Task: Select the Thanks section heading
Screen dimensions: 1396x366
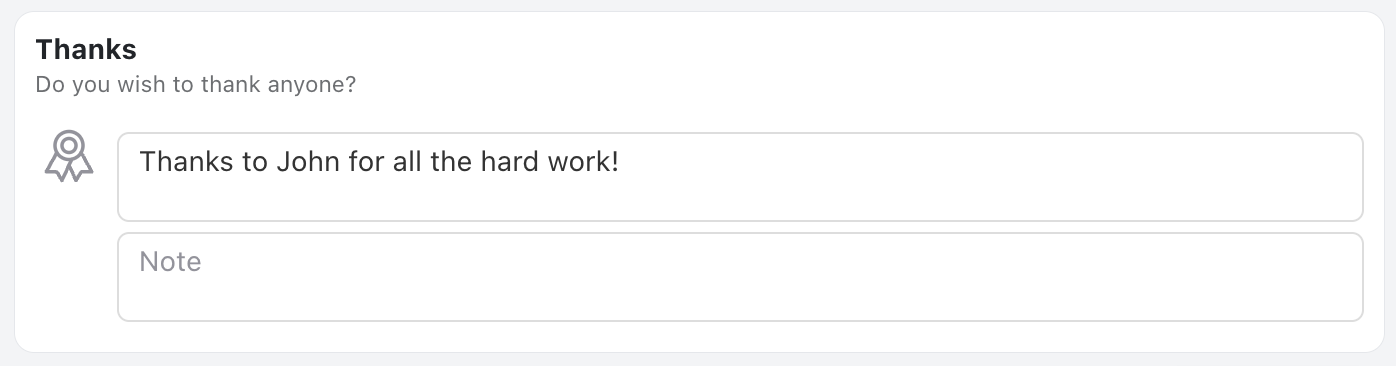Action: coord(86,49)
